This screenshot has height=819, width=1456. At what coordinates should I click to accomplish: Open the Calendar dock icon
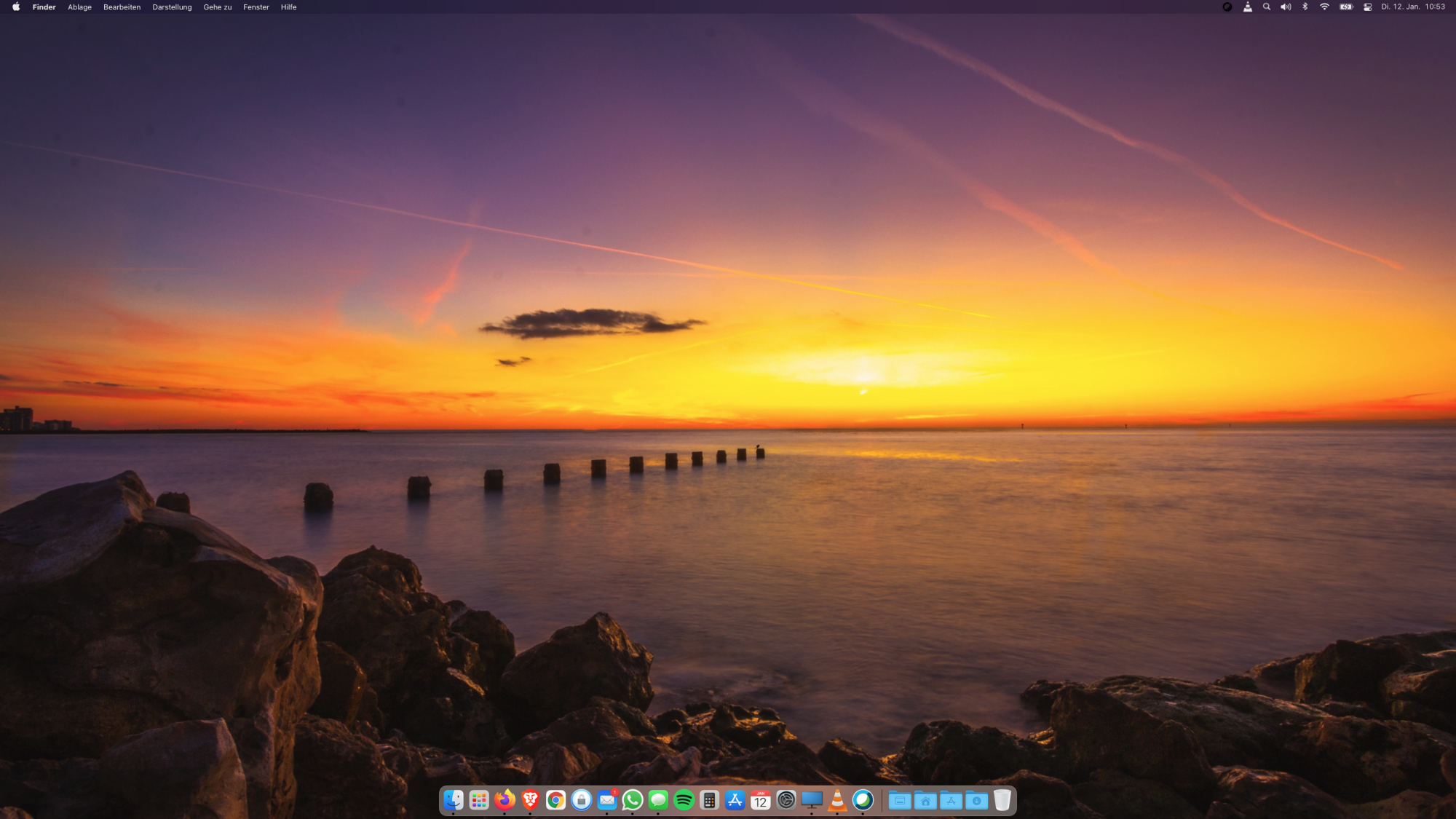761,800
